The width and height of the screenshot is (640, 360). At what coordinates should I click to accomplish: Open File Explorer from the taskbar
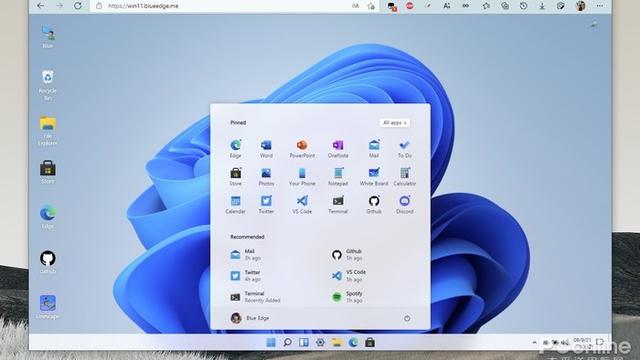tap(337, 342)
